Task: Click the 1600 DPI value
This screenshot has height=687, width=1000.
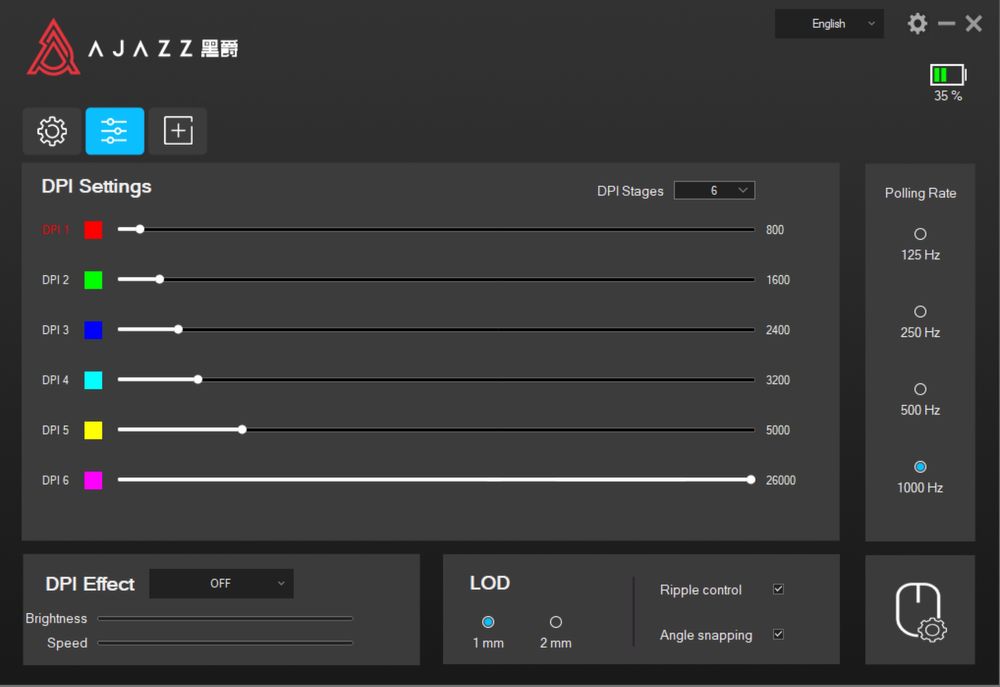Action: [x=778, y=280]
